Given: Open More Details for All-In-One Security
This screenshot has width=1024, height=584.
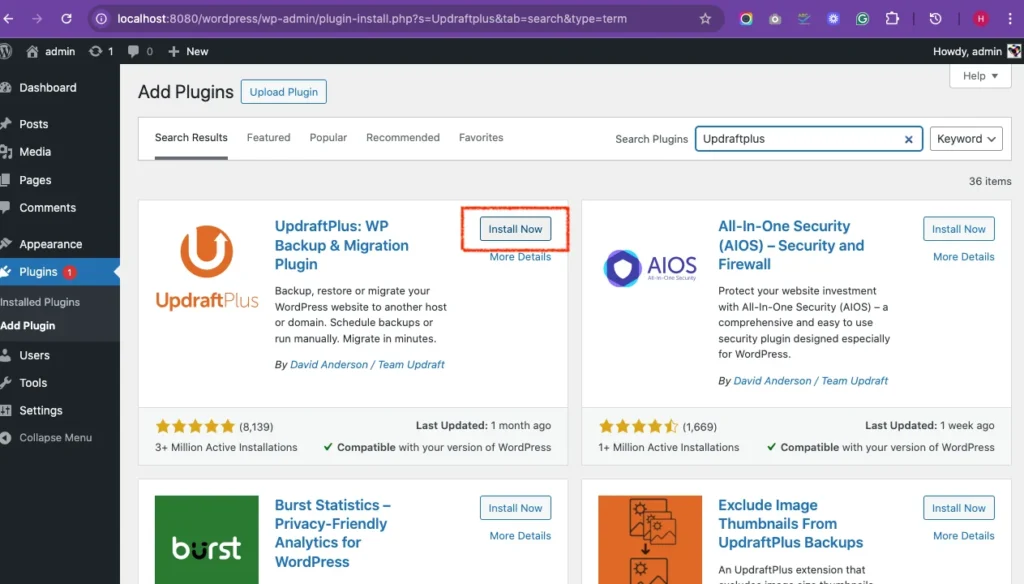Looking at the screenshot, I should point(962,256).
